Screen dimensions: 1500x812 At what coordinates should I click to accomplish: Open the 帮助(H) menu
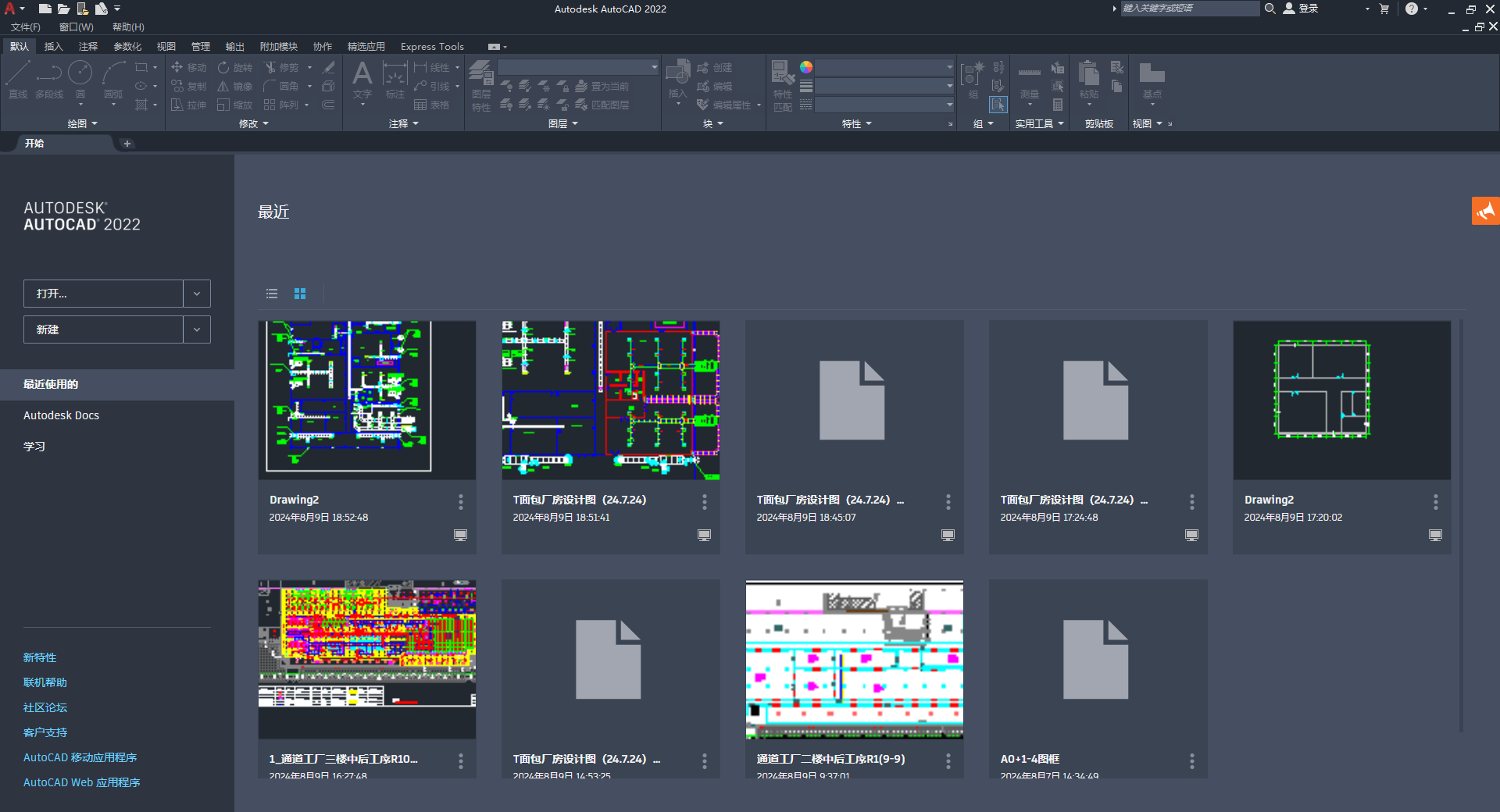[x=128, y=27]
